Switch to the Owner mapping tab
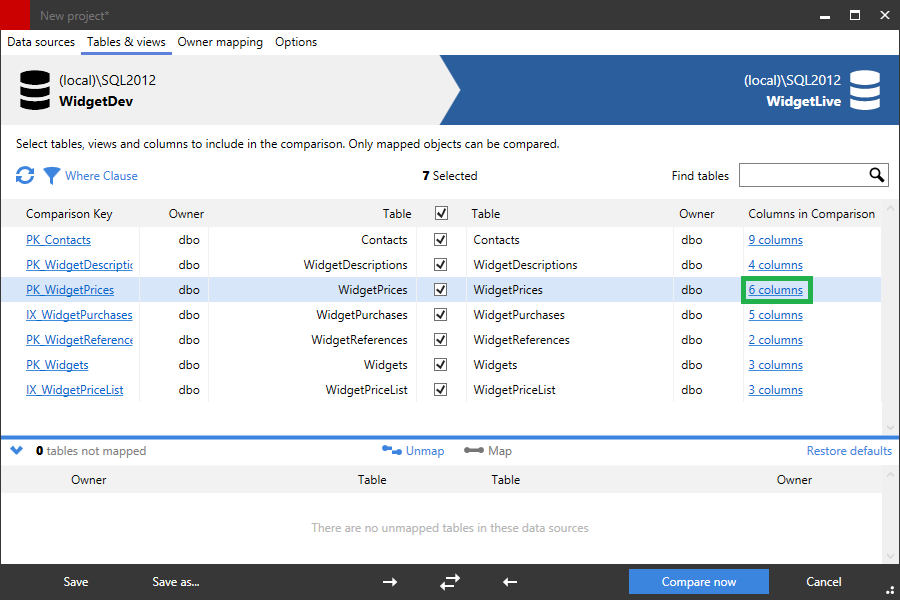Viewport: 900px width, 600px height. coord(220,42)
